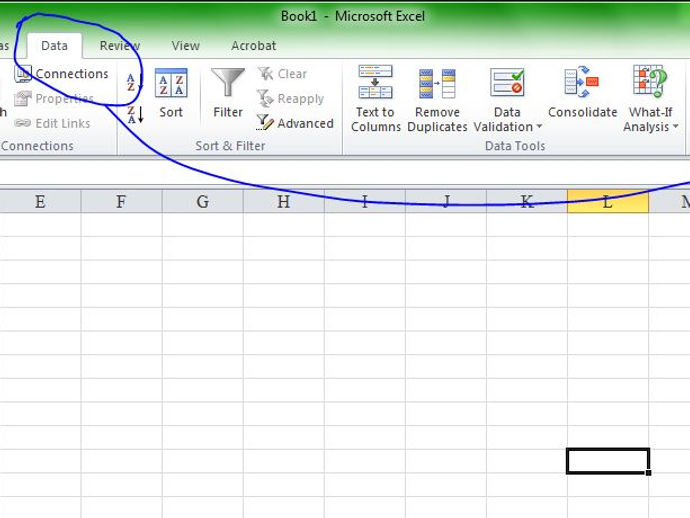The image size is (690, 518).
Task: Switch to the Review tab
Action: pos(119,46)
